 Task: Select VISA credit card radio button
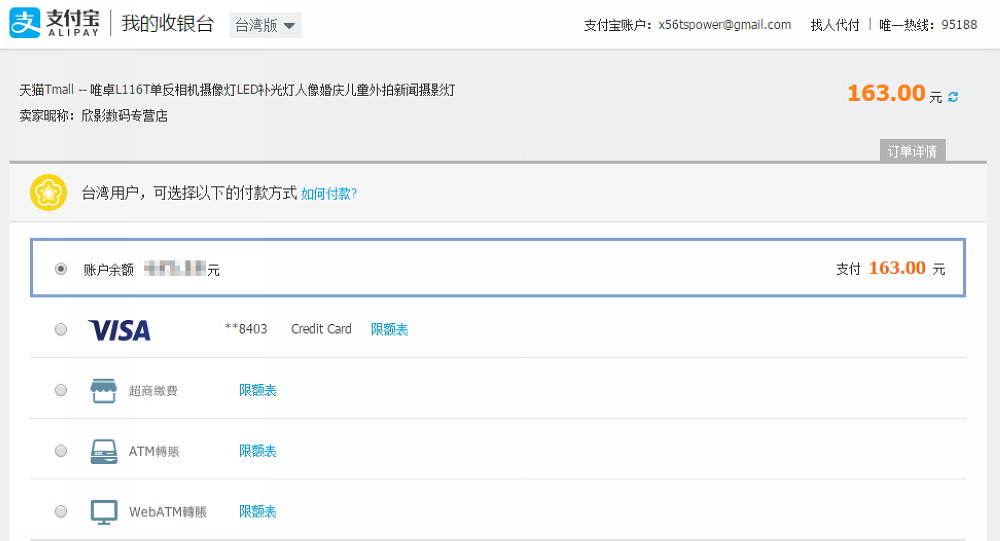(61, 329)
